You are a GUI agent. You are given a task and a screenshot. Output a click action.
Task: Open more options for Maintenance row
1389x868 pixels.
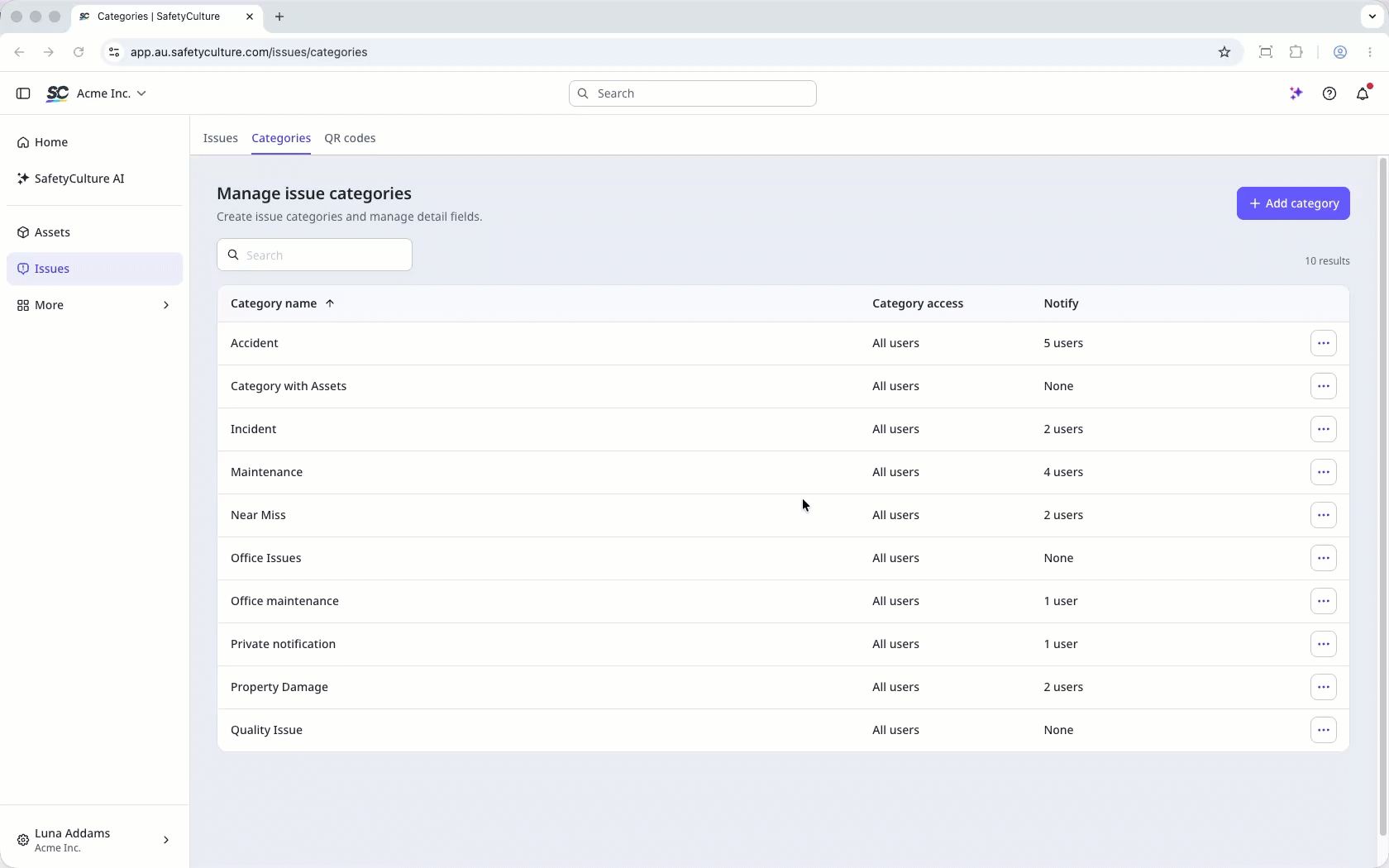point(1324,472)
